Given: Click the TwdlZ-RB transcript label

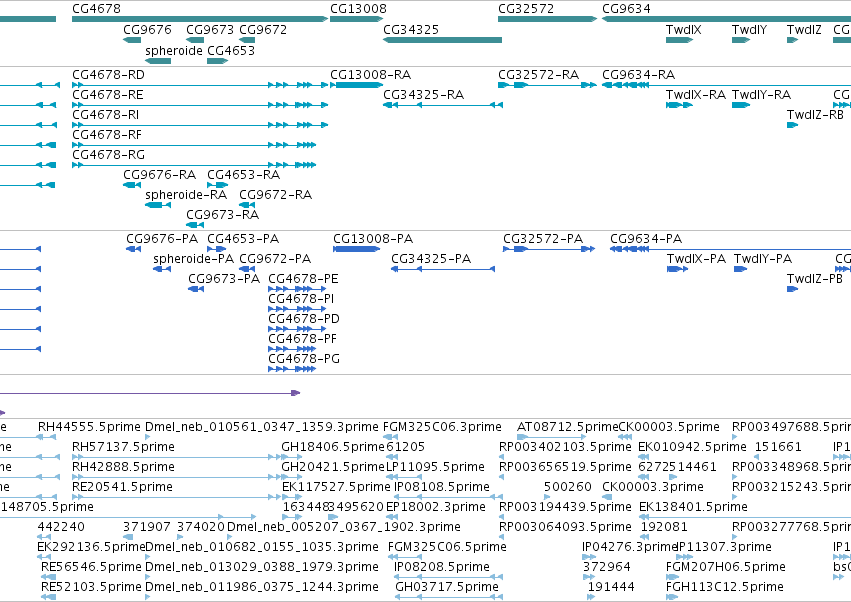Looking at the screenshot, I should [x=815, y=115].
